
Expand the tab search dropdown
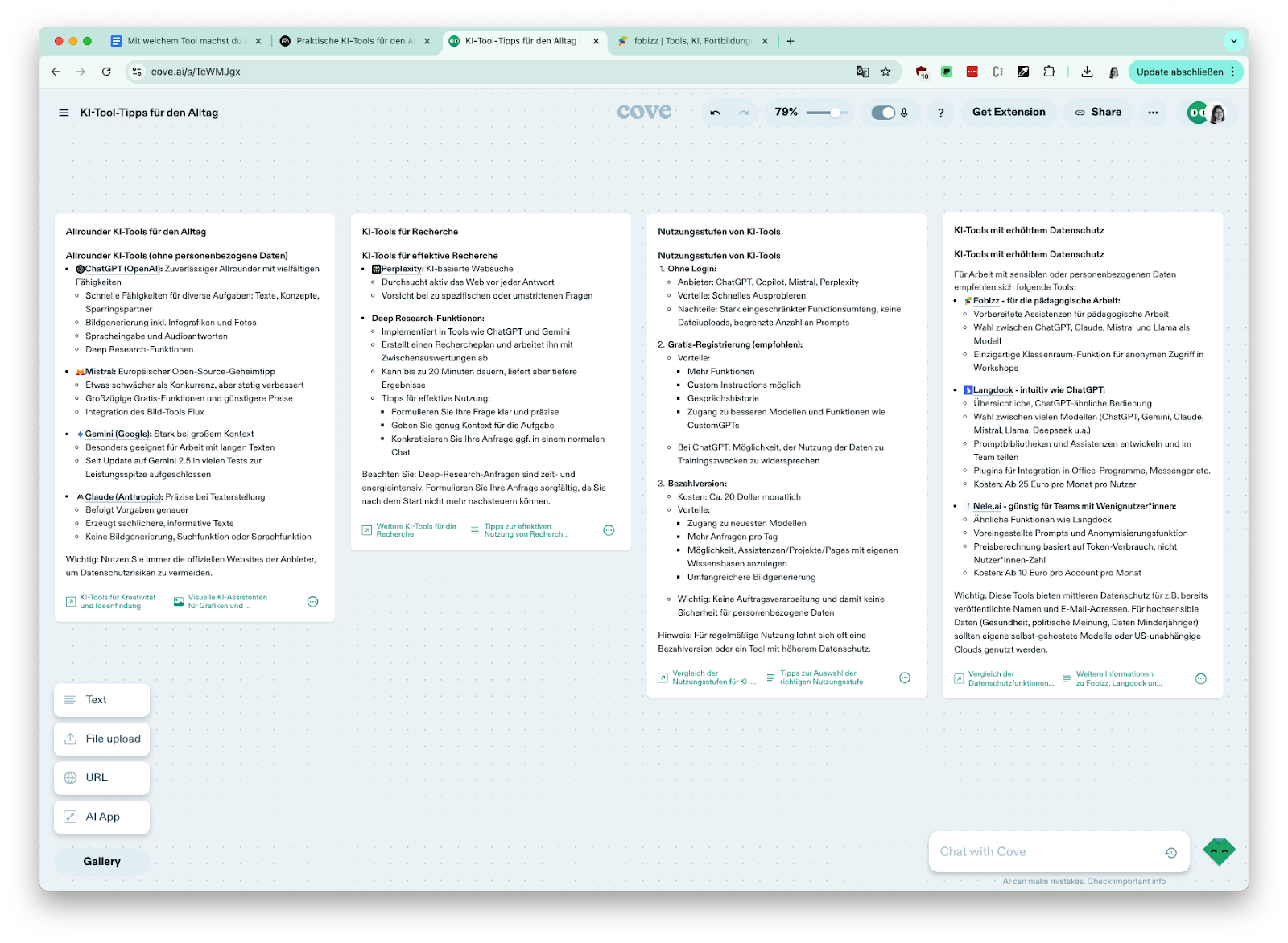(x=1233, y=40)
